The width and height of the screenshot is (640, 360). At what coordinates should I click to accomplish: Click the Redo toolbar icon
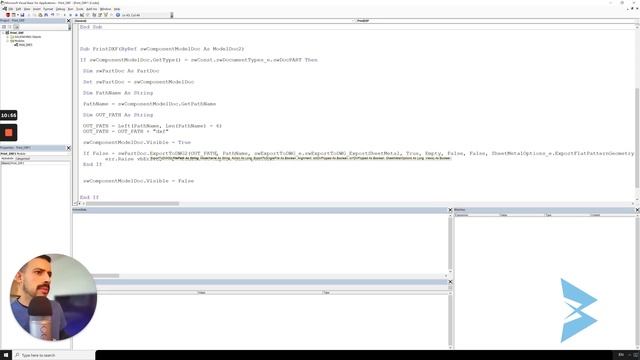pyautogui.click(x=58, y=15)
